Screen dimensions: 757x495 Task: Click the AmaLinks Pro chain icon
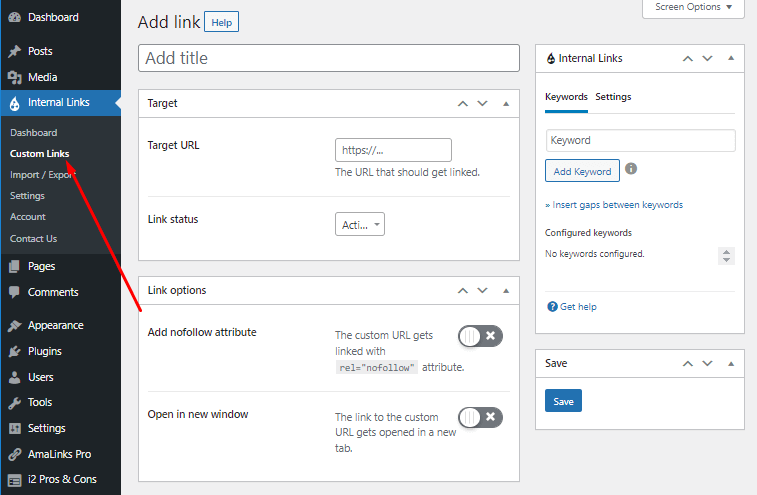pos(15,454)
